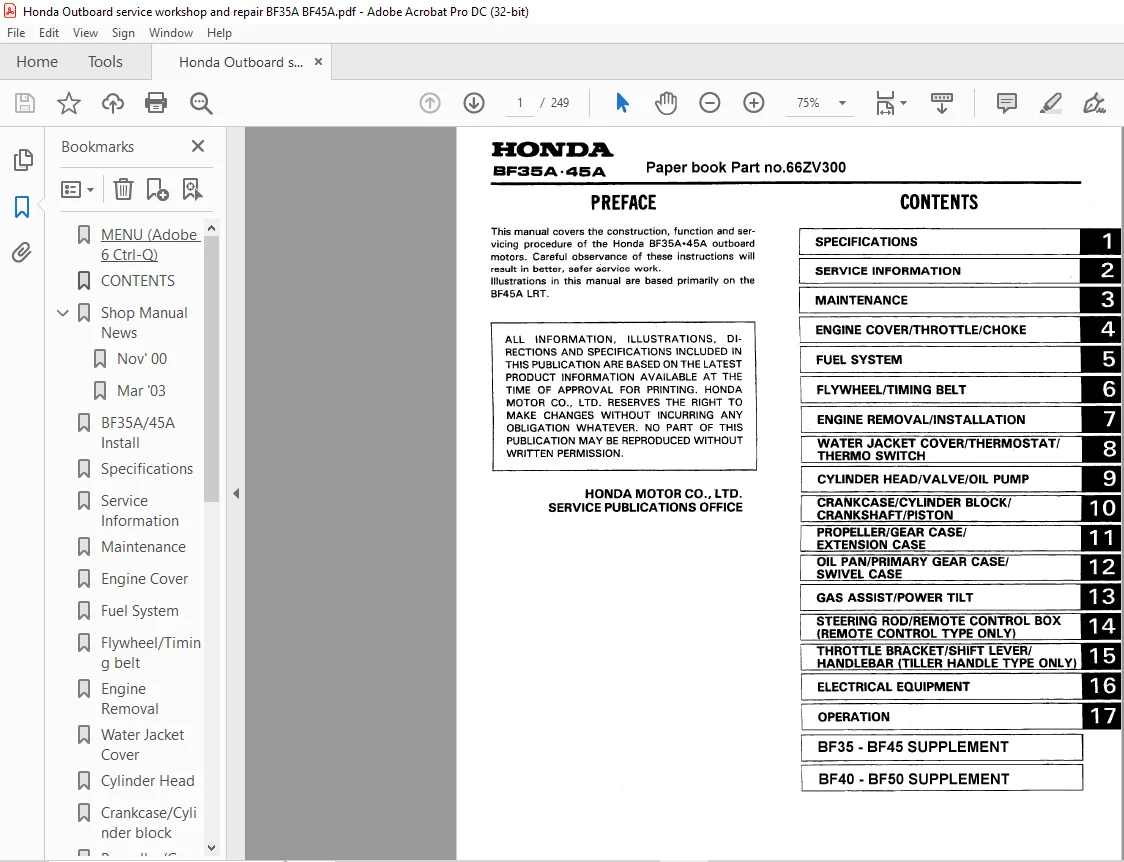Open BF40 - BF50 SUPPLEMENT link
Viewport: 1124px width, 862px height.
941,778
